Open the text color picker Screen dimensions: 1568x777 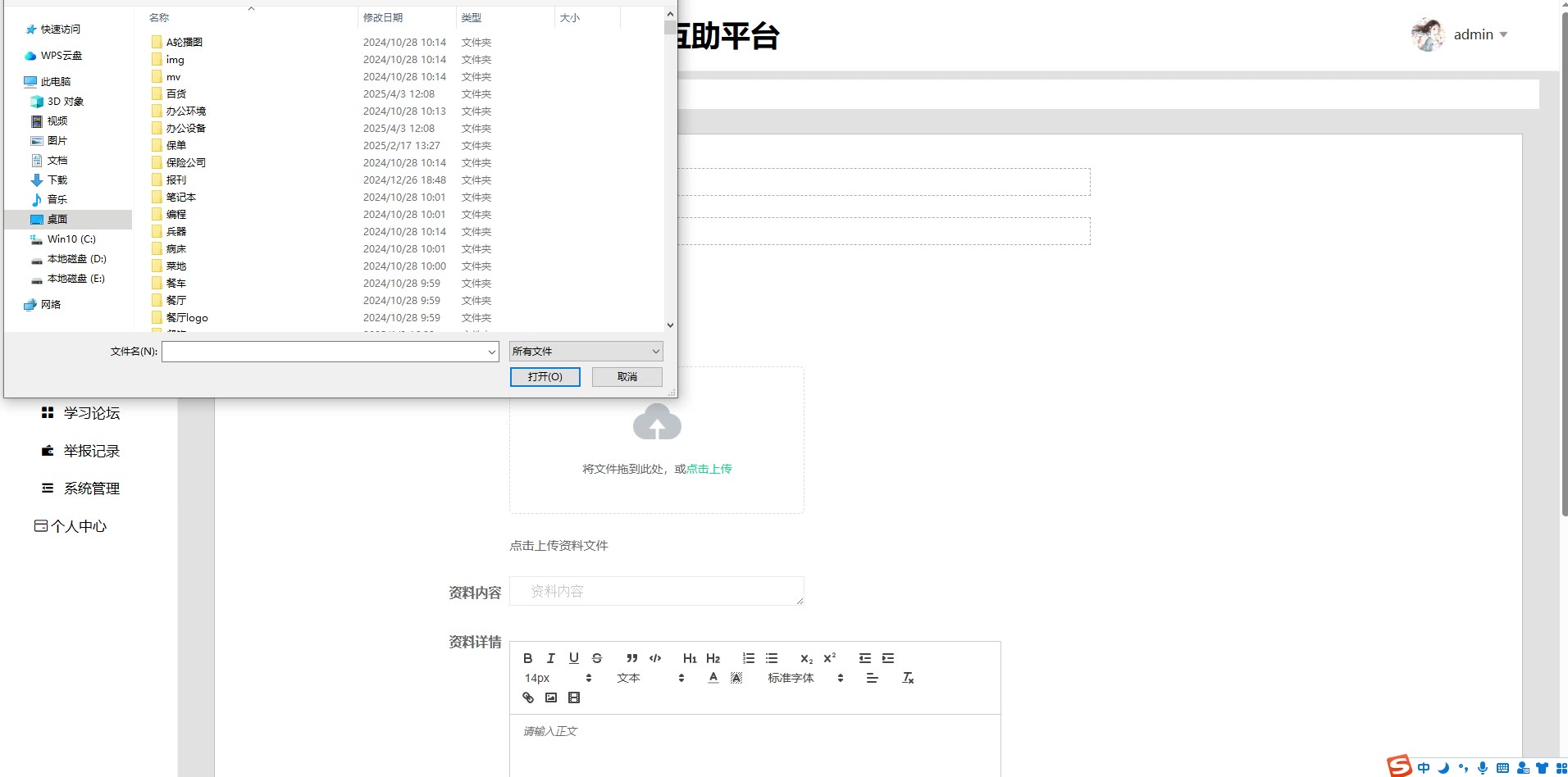coord(713,678)
